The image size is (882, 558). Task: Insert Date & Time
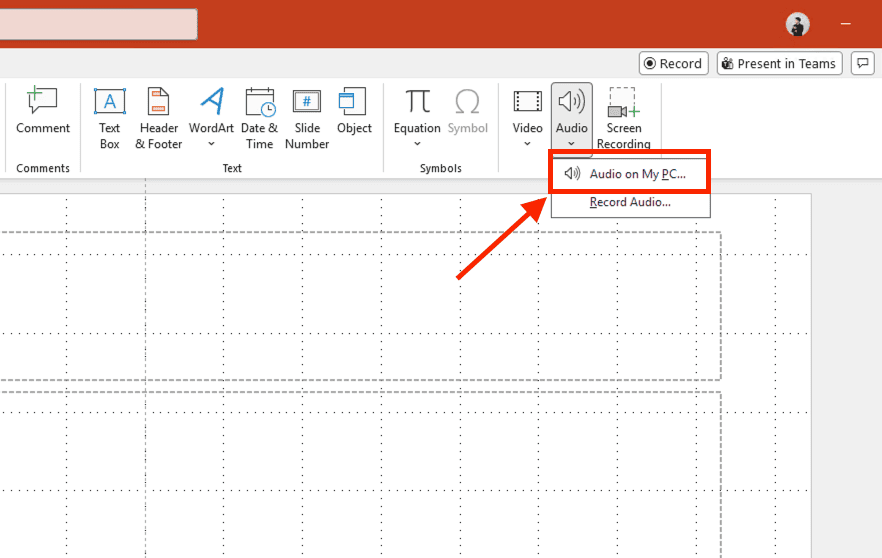pos(259,118)
